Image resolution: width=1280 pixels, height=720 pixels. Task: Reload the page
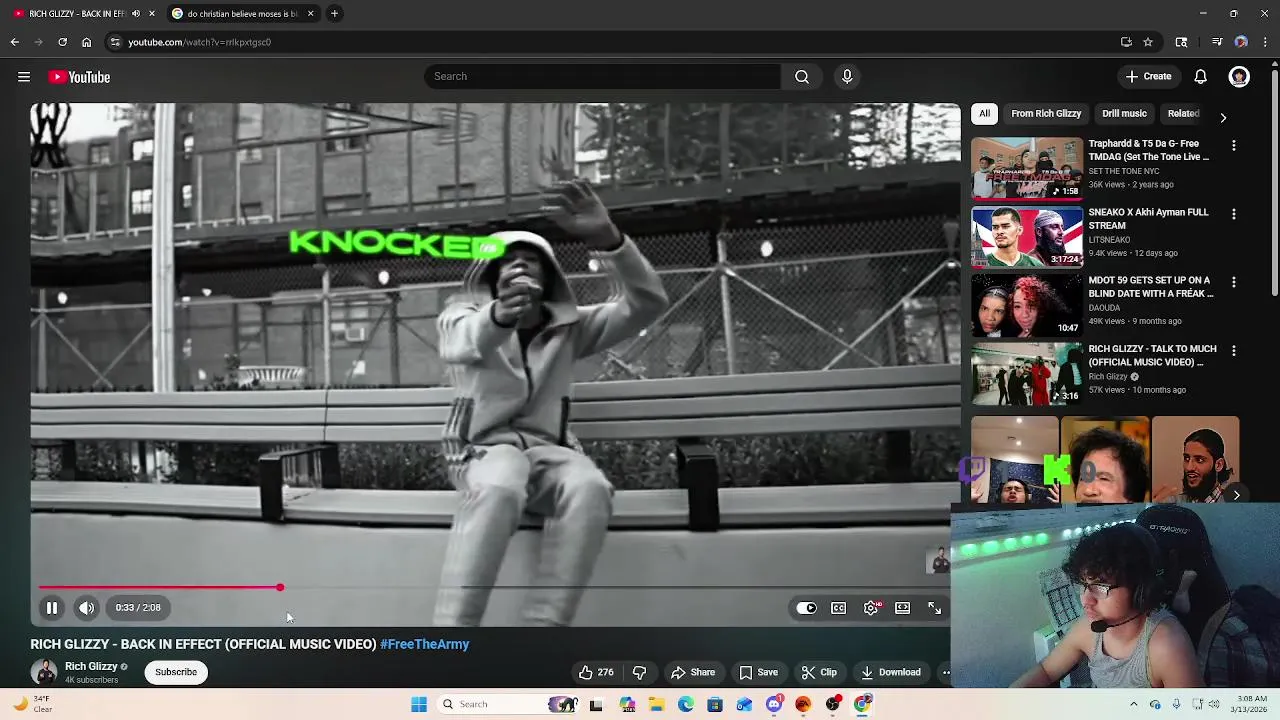point(62,42)
